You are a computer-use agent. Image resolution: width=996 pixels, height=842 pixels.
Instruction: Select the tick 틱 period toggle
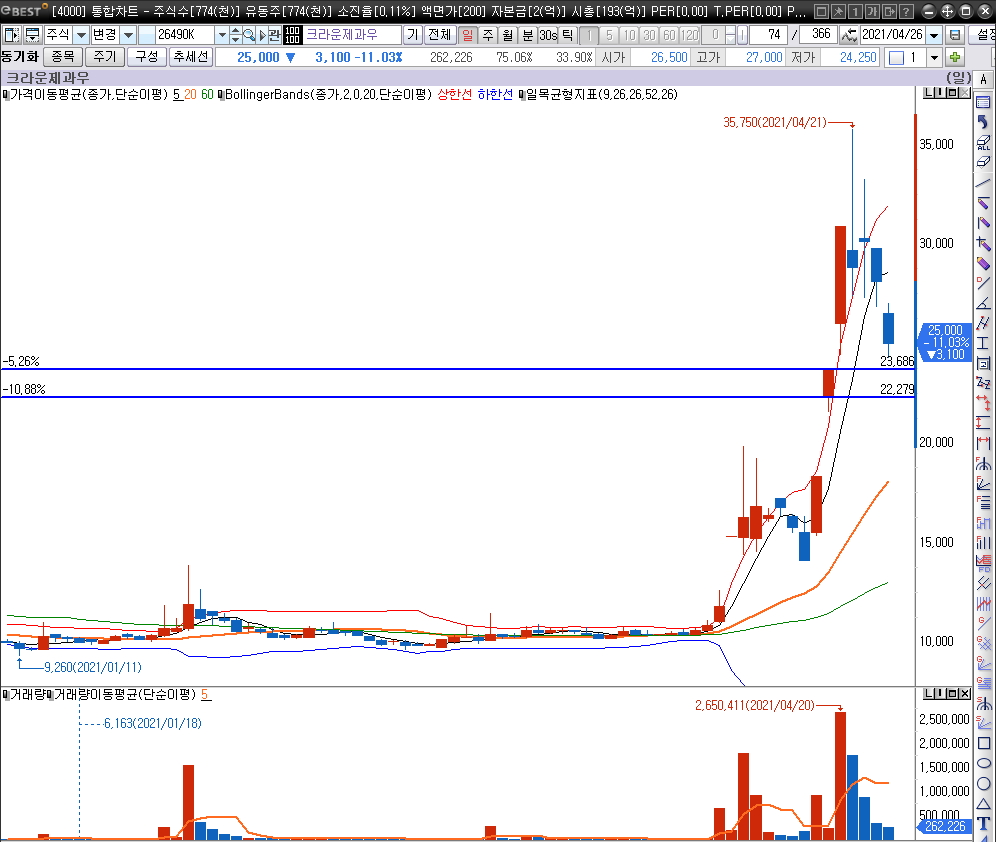pyautogui.click(x=567, y=35)
